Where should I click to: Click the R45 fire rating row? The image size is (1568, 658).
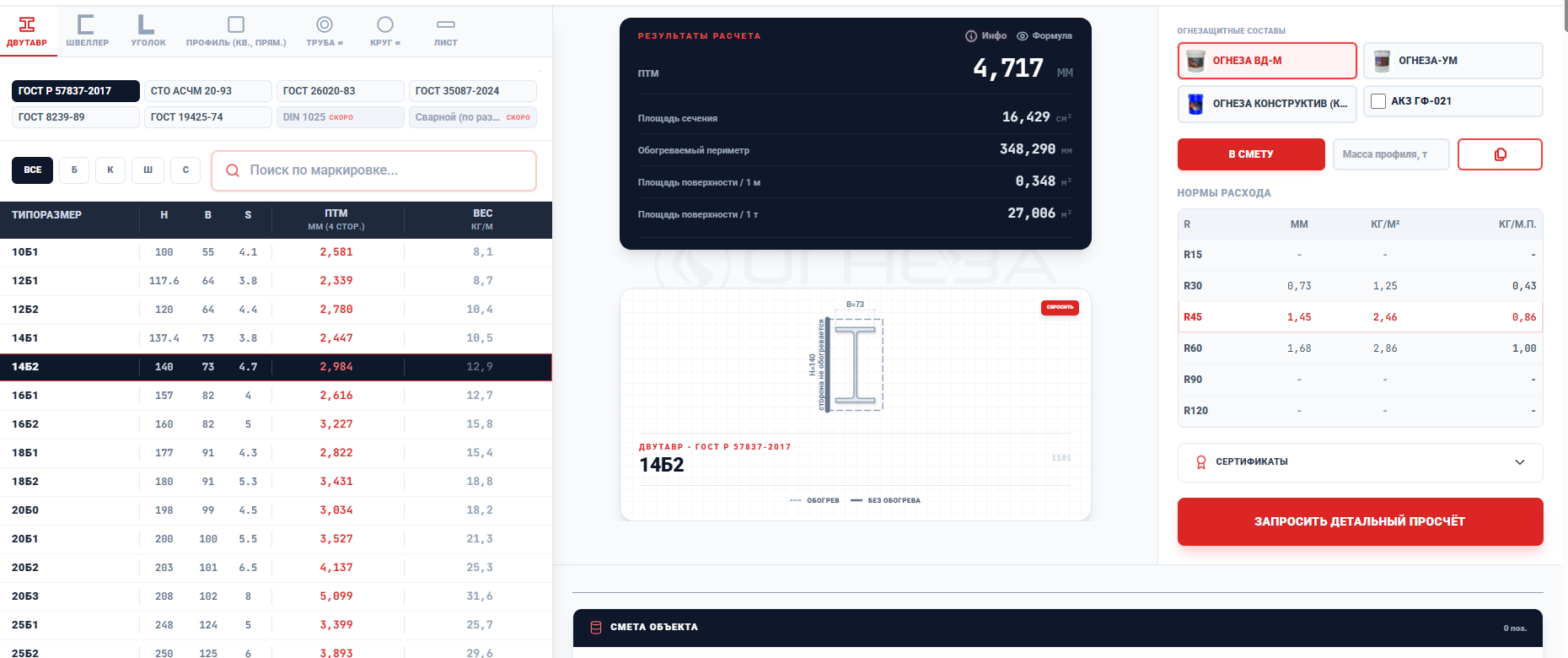coord(1360,317)
